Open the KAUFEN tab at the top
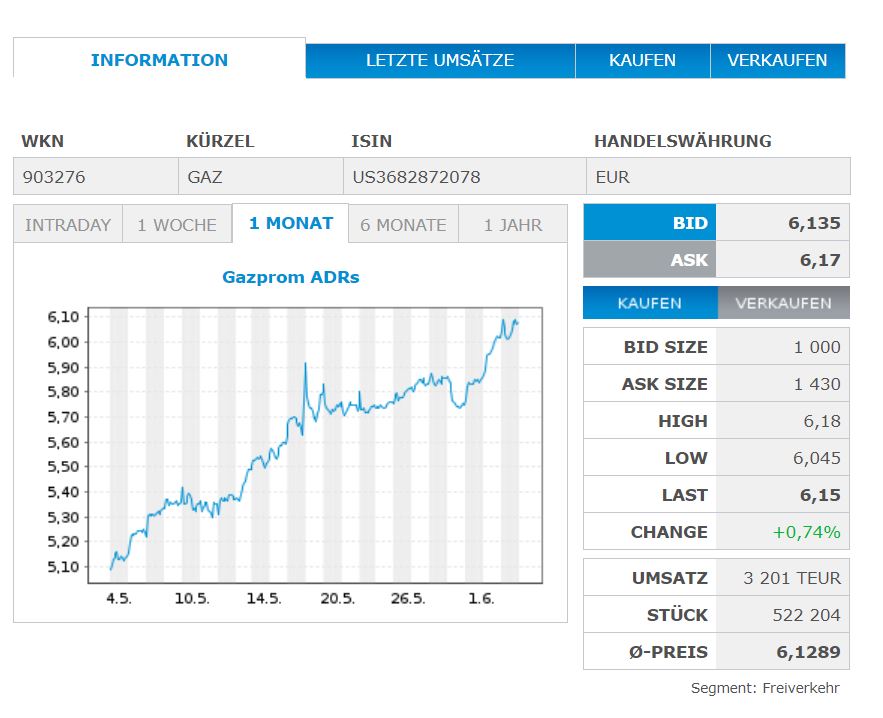Screen dimensions: 883x718 [x=642, y=60]
